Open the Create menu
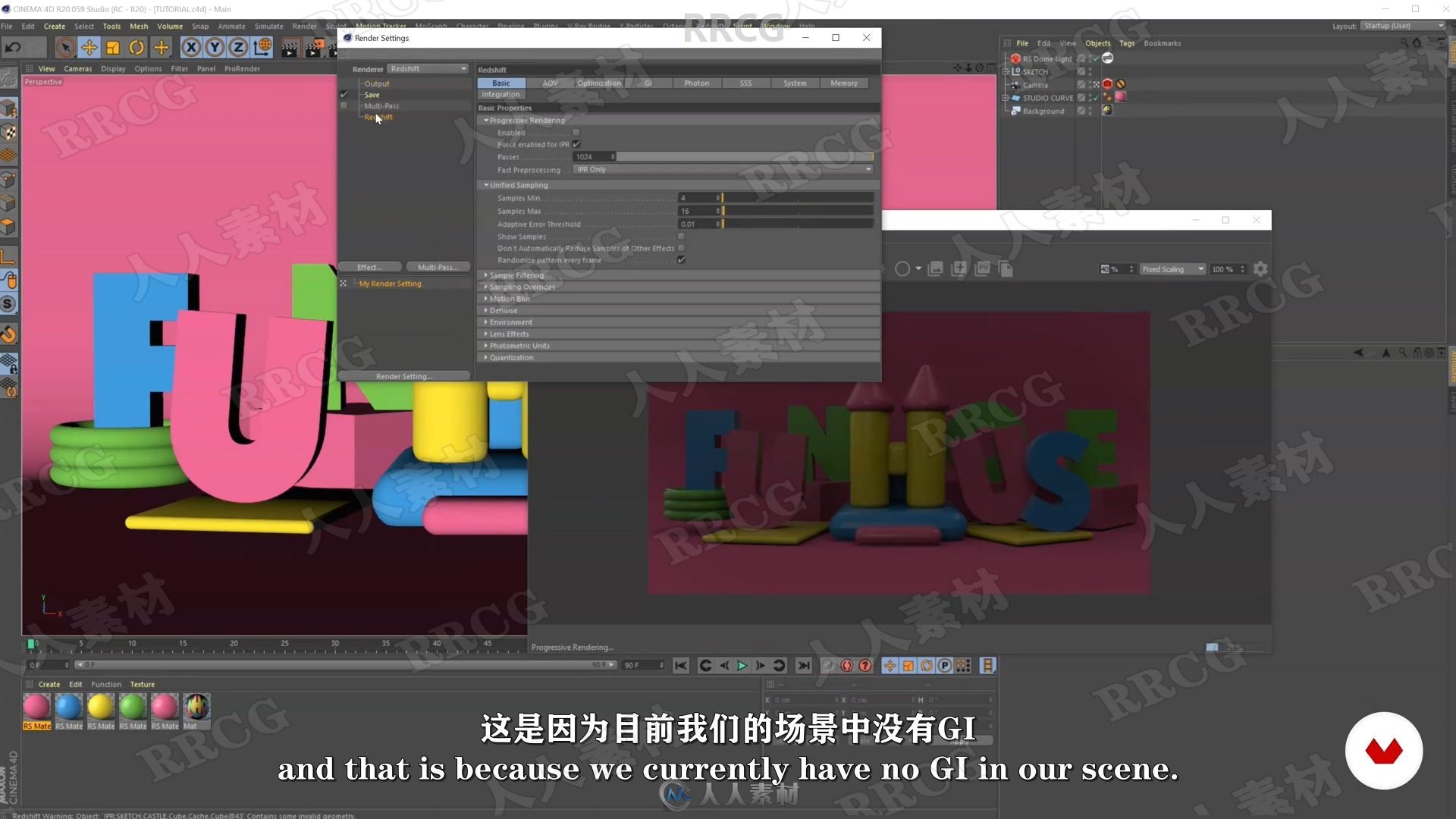The width and height of the screenshot is (1456, 819). [x=55, y=26]
